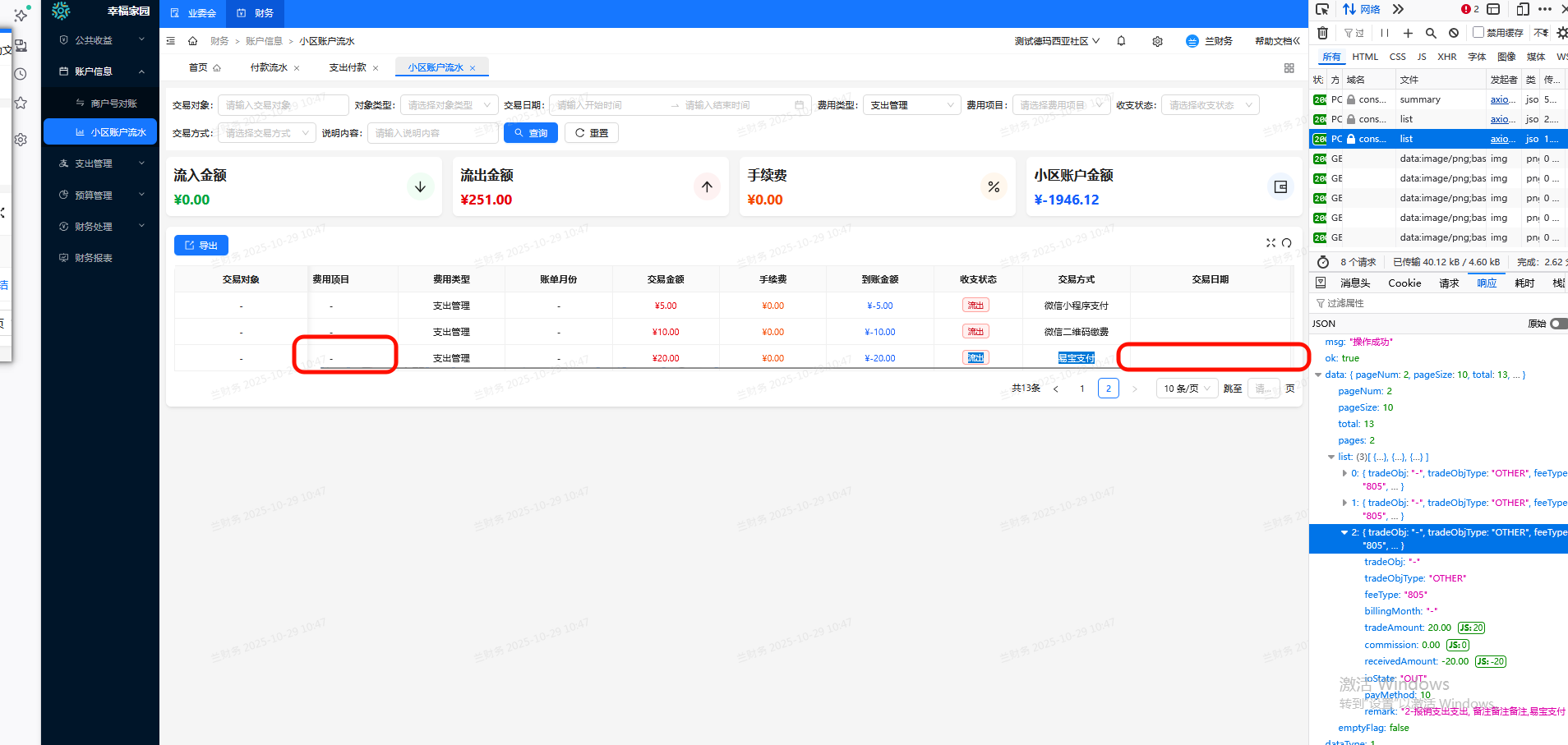Collapse the sidebar with the menu fold icon
1568x745 pixels.
[171, 41]
